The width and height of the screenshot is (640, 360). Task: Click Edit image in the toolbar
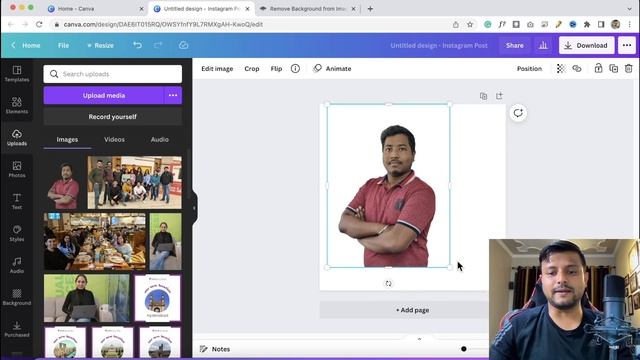[217, 69]
